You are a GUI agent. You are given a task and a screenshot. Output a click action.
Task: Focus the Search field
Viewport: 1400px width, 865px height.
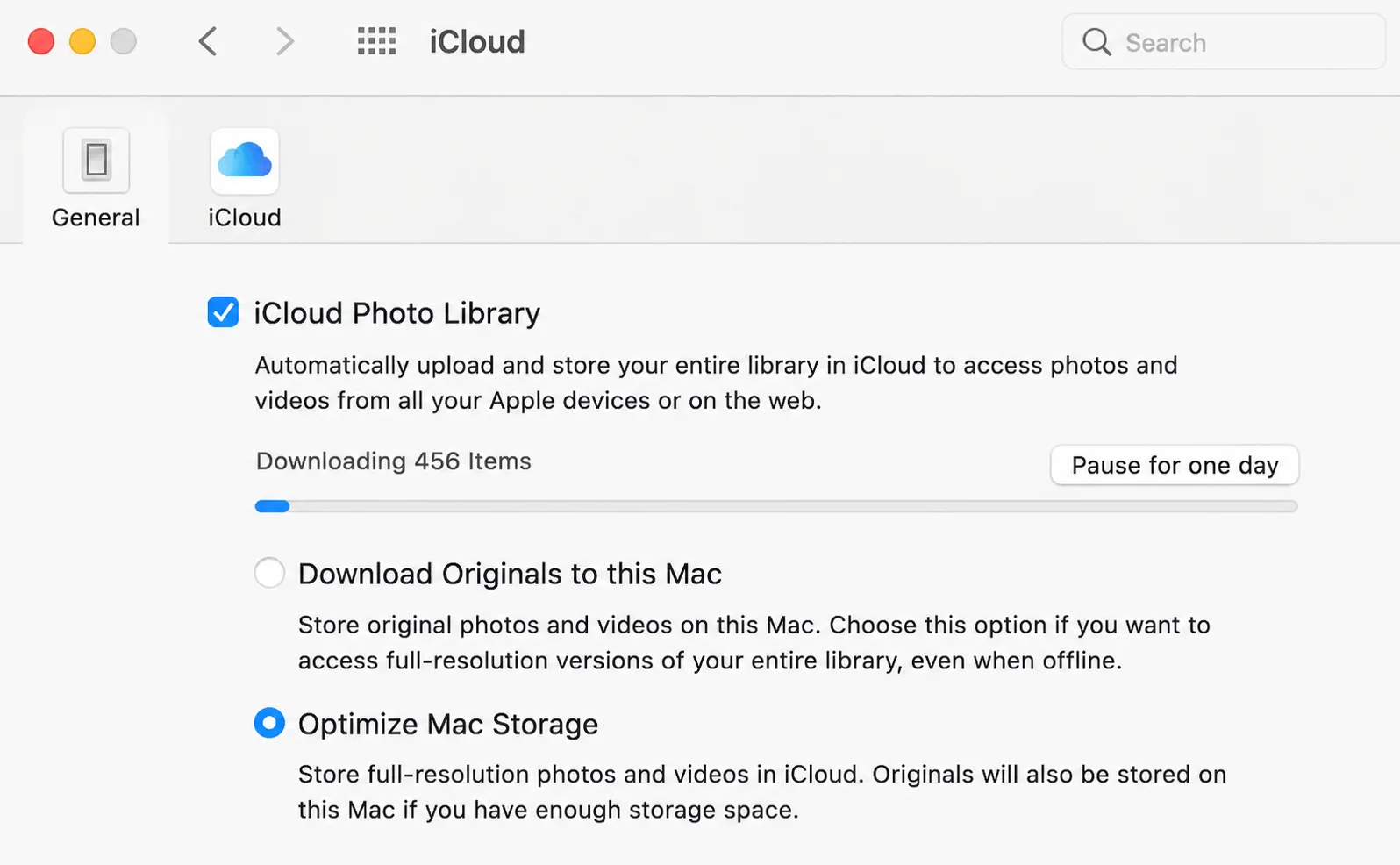click(1224, 41)
